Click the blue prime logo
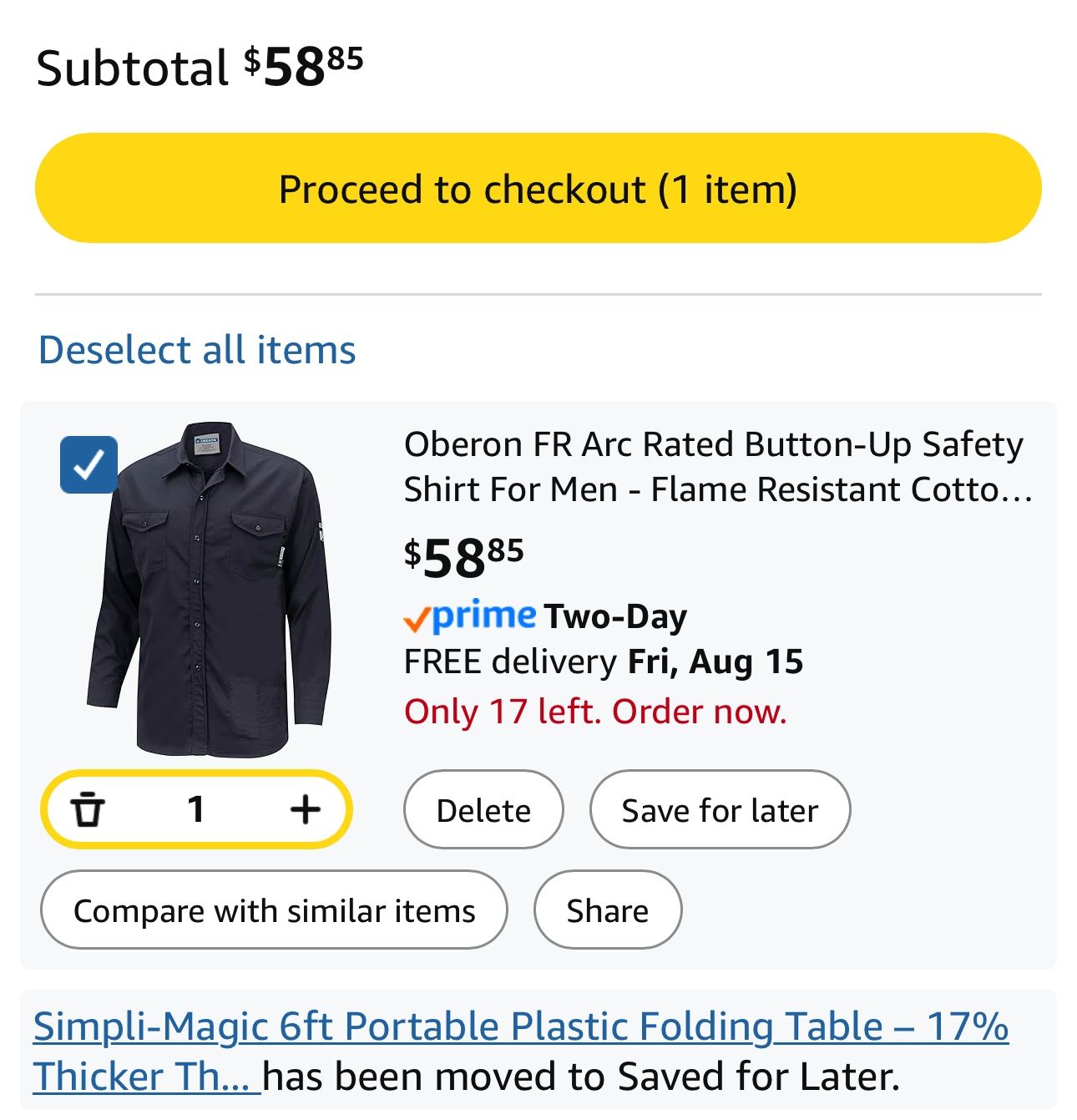 coord(484,616)
